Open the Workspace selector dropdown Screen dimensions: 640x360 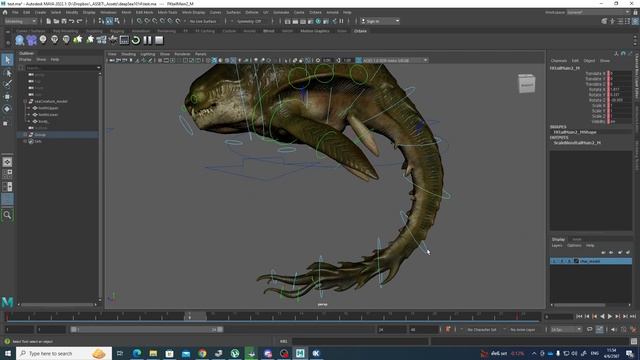598,12
